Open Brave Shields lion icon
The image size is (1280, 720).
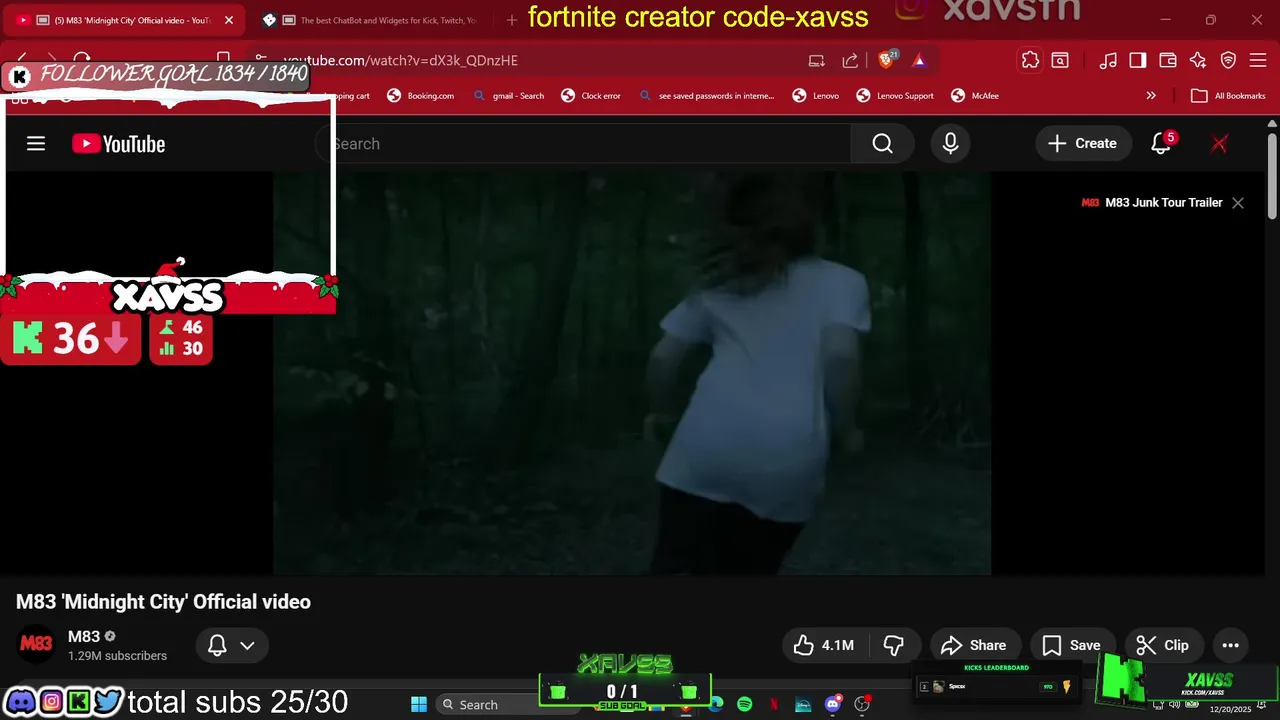(x=886, y=60)
